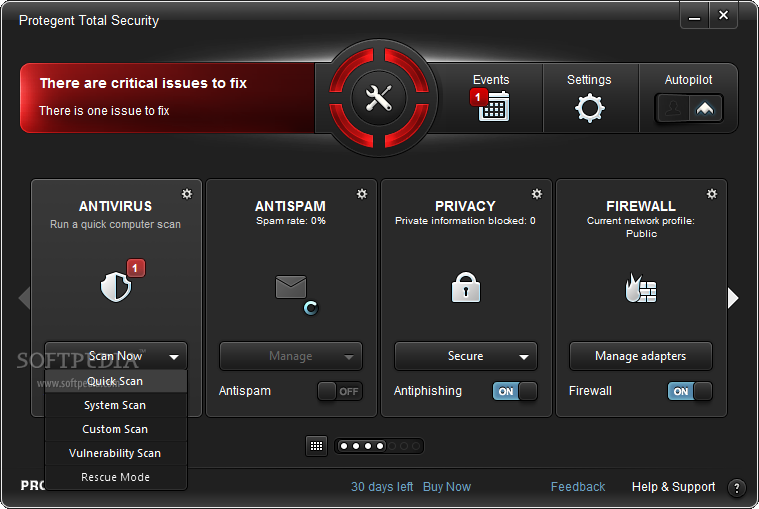Click the Privacy padlock icon
Image resolution: width=759 pixels, height=509 pixels.
pos(466,287)
